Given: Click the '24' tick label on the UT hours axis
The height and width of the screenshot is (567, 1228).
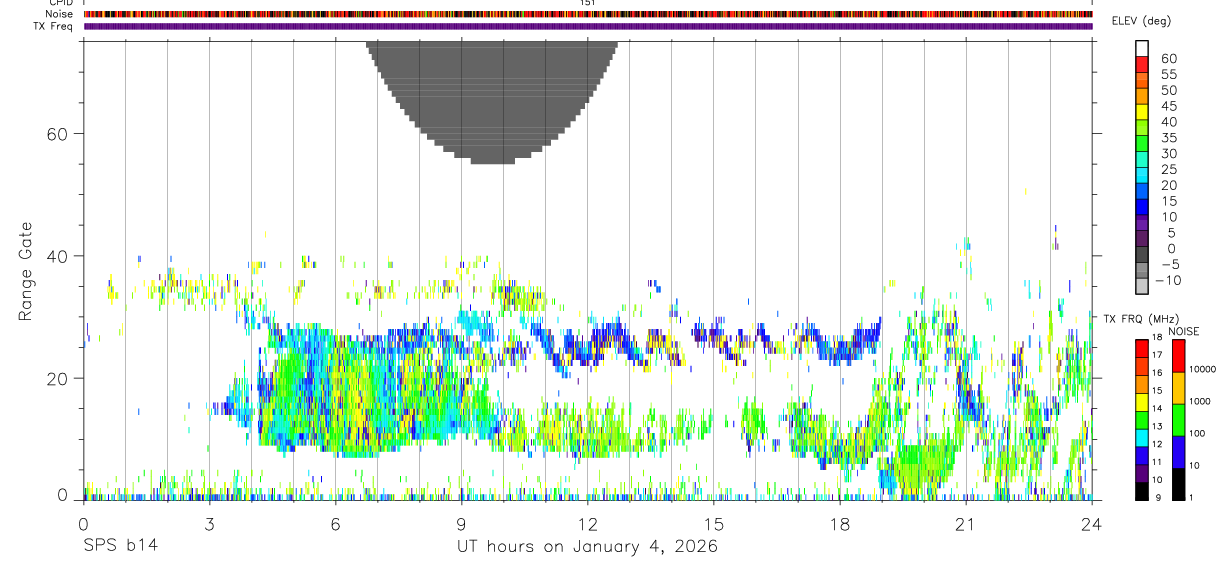Looking at the screenshot, I should coord(1092,524).
